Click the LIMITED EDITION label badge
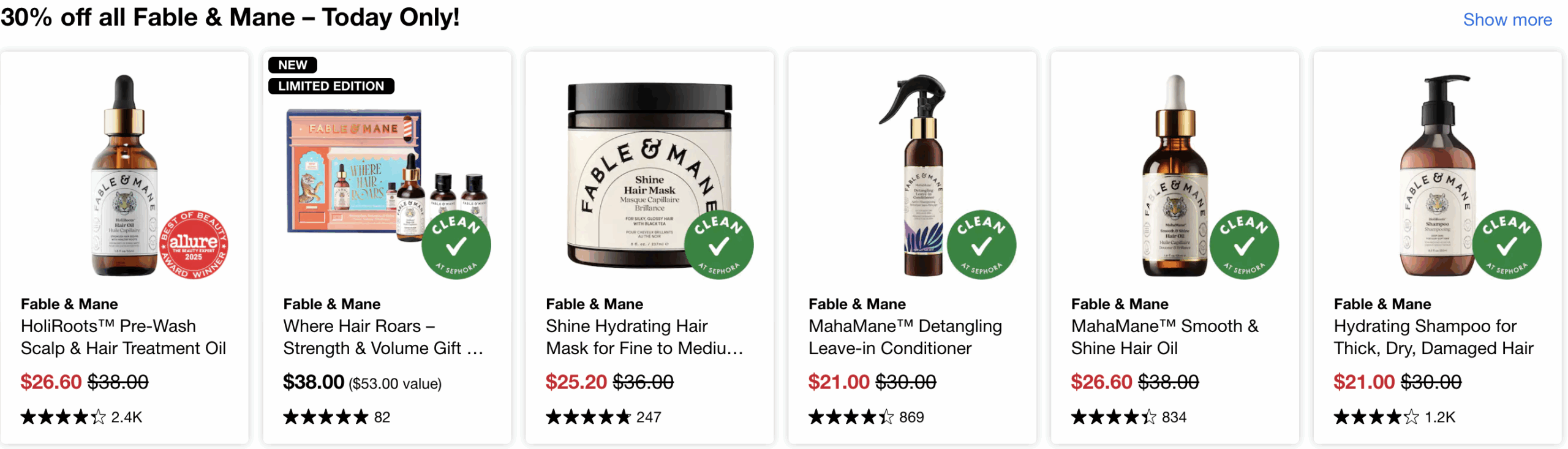1568x449 pixels. click(x=331, y=86)
